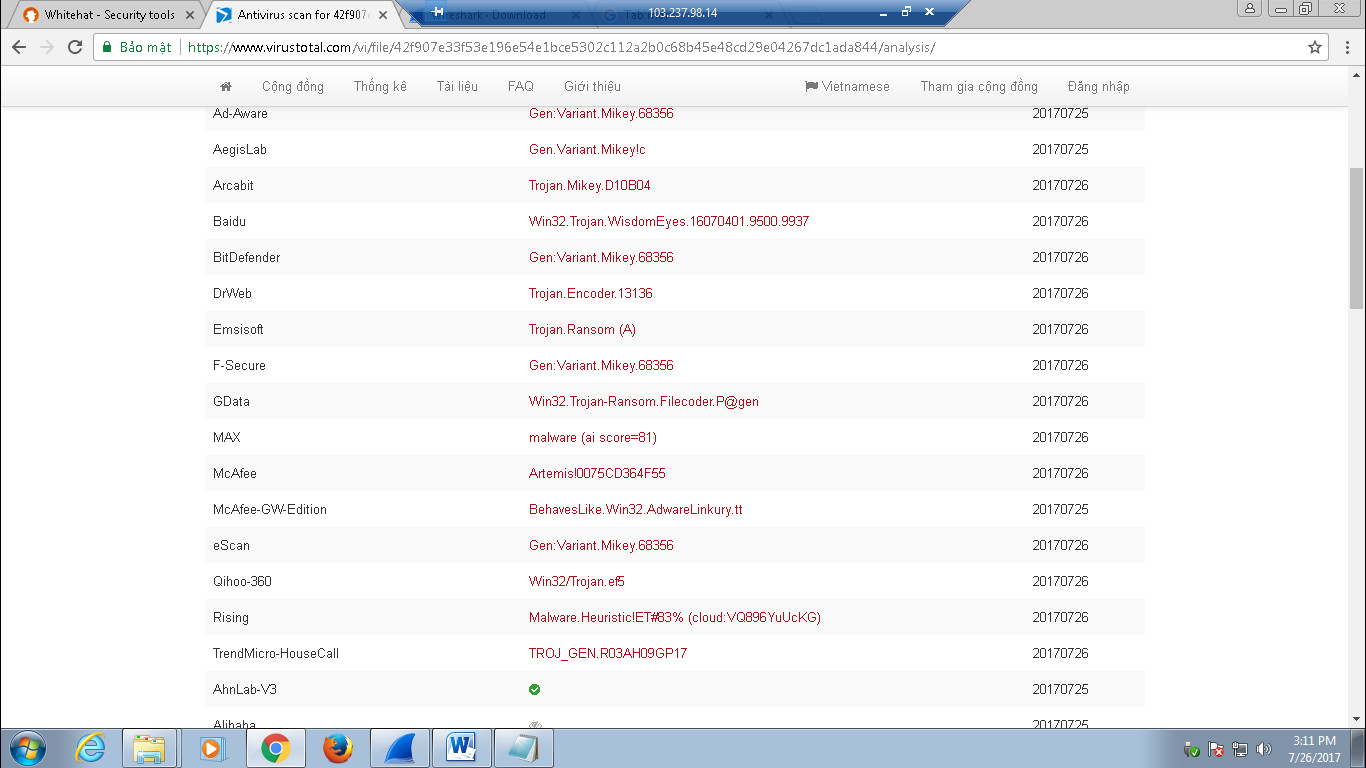Click the network tray icon
This screenshot has width=1366, height=768.
[1240, 749]
